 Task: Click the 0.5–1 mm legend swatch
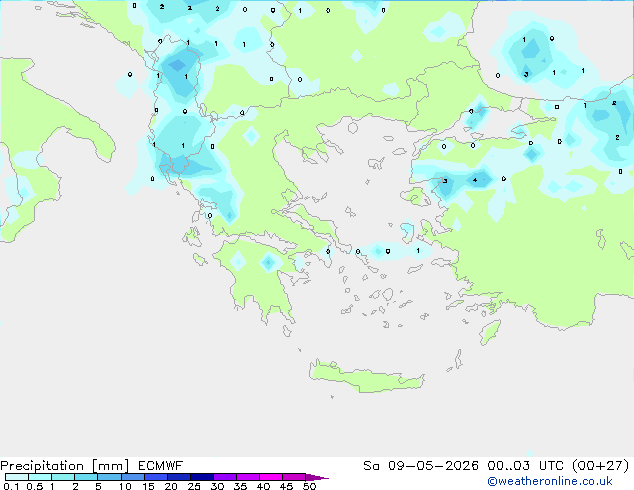pyautogui.click(x=40, y=477)
